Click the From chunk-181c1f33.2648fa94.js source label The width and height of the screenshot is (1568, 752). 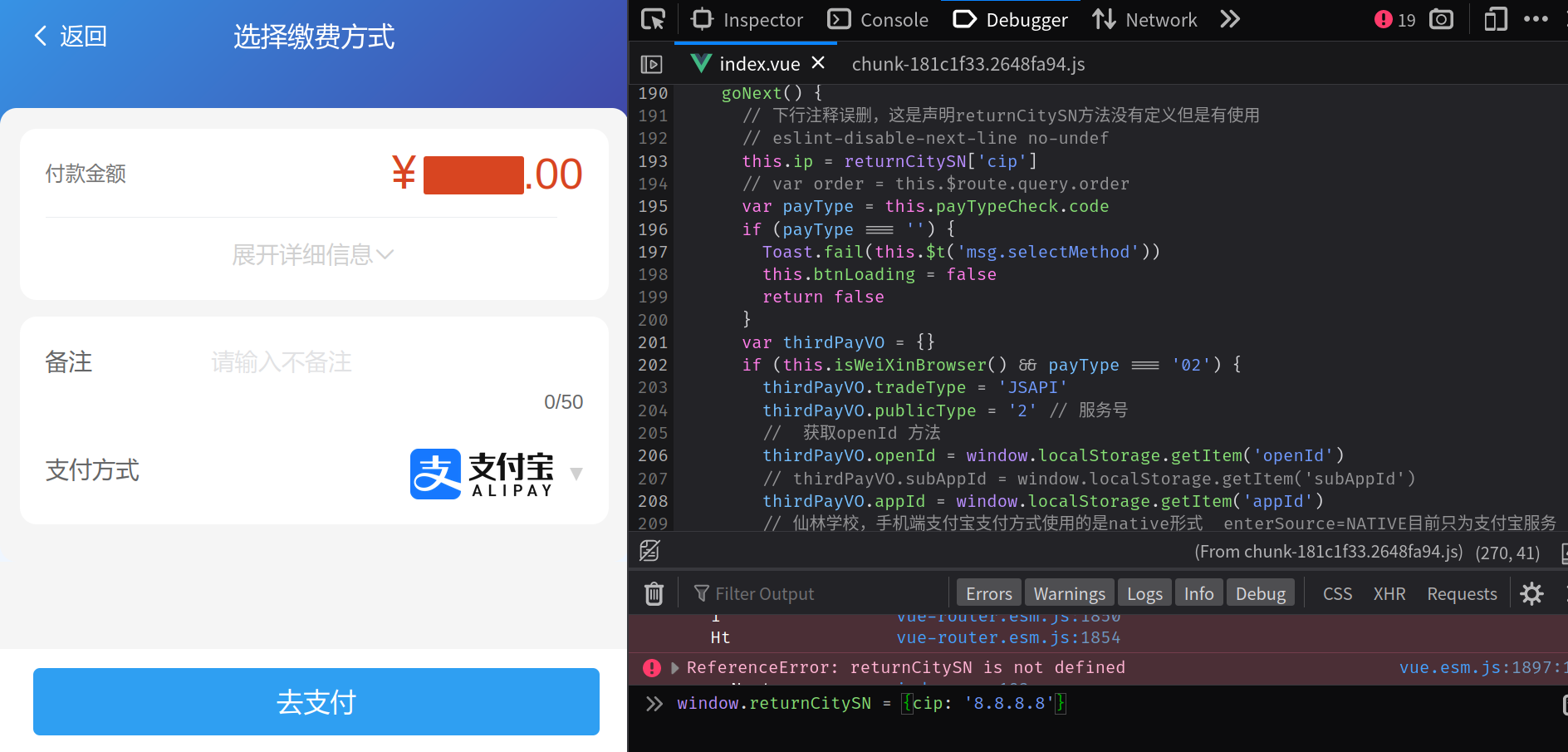(1329, 552)
